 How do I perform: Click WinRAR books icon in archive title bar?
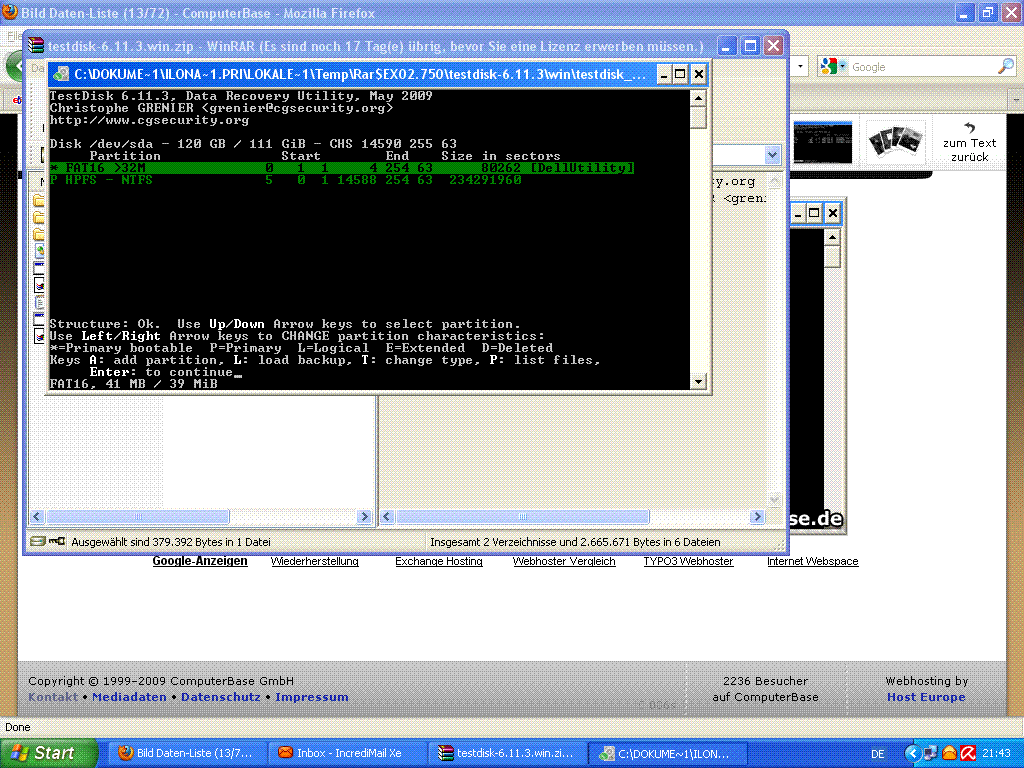(x=36, y=46)
